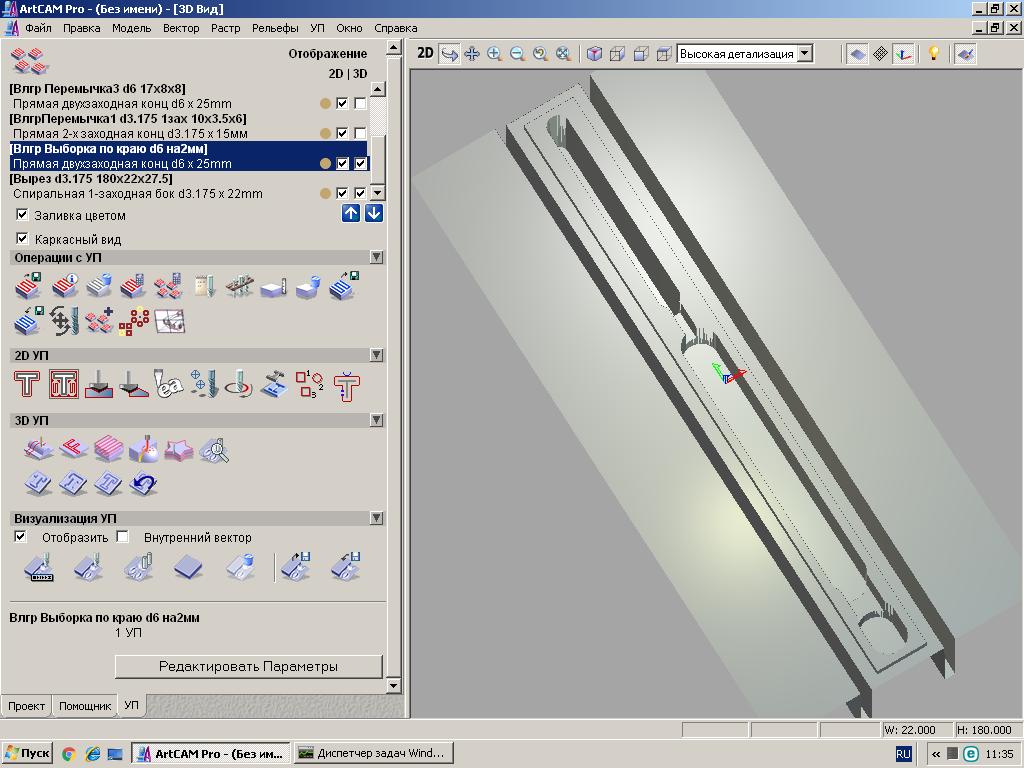The image size is (1024, 768).
Task: Collapse the 3D УП section
Action: tap(376, 420)
